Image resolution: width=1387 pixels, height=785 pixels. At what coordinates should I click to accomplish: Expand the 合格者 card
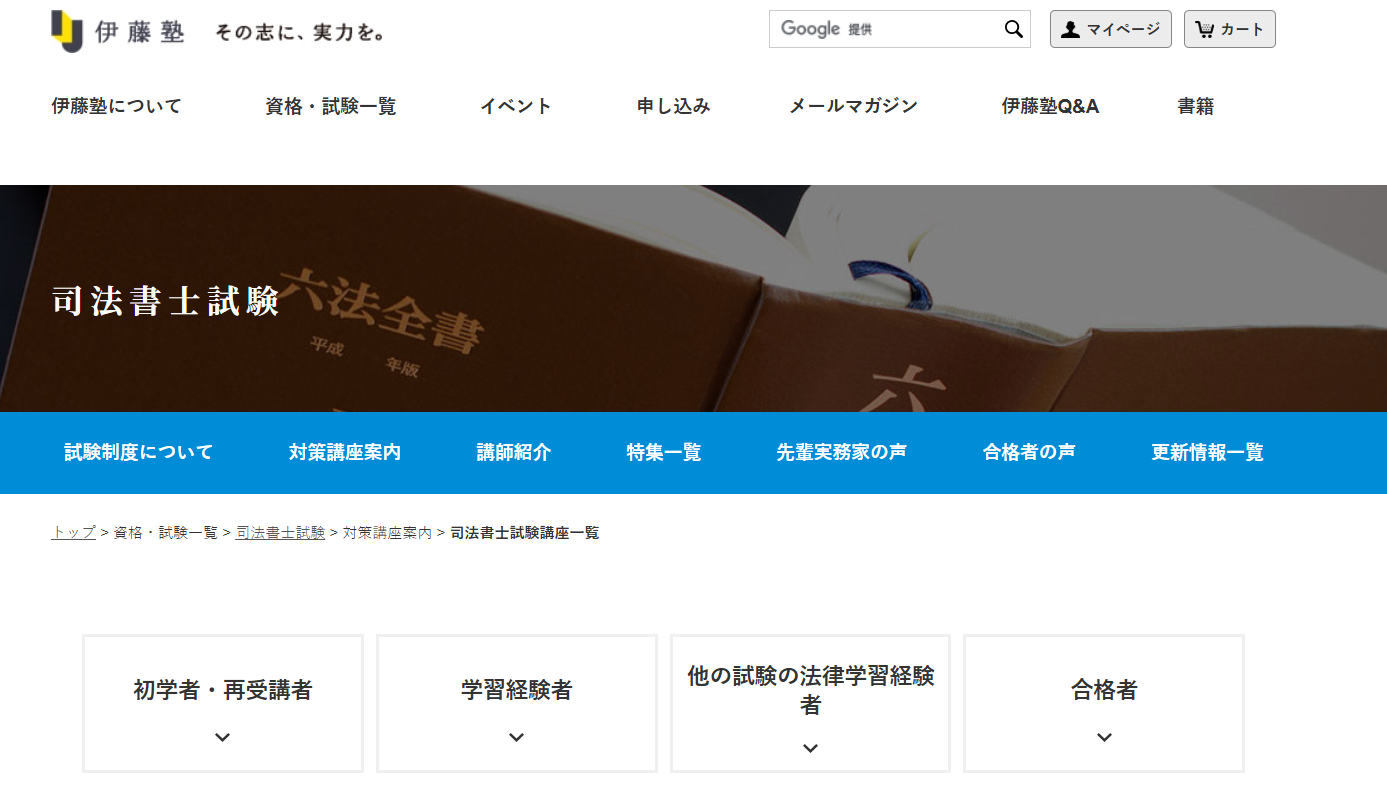(x=1104, y=703)
